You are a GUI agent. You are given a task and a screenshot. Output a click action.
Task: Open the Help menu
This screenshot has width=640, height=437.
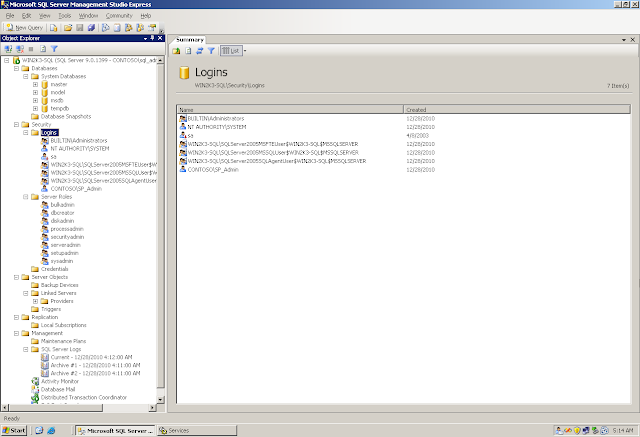(x=146, y=16)
